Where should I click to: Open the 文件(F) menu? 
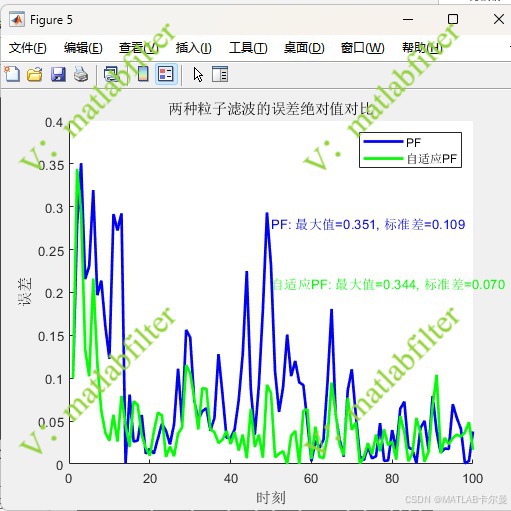click(28, 48)
